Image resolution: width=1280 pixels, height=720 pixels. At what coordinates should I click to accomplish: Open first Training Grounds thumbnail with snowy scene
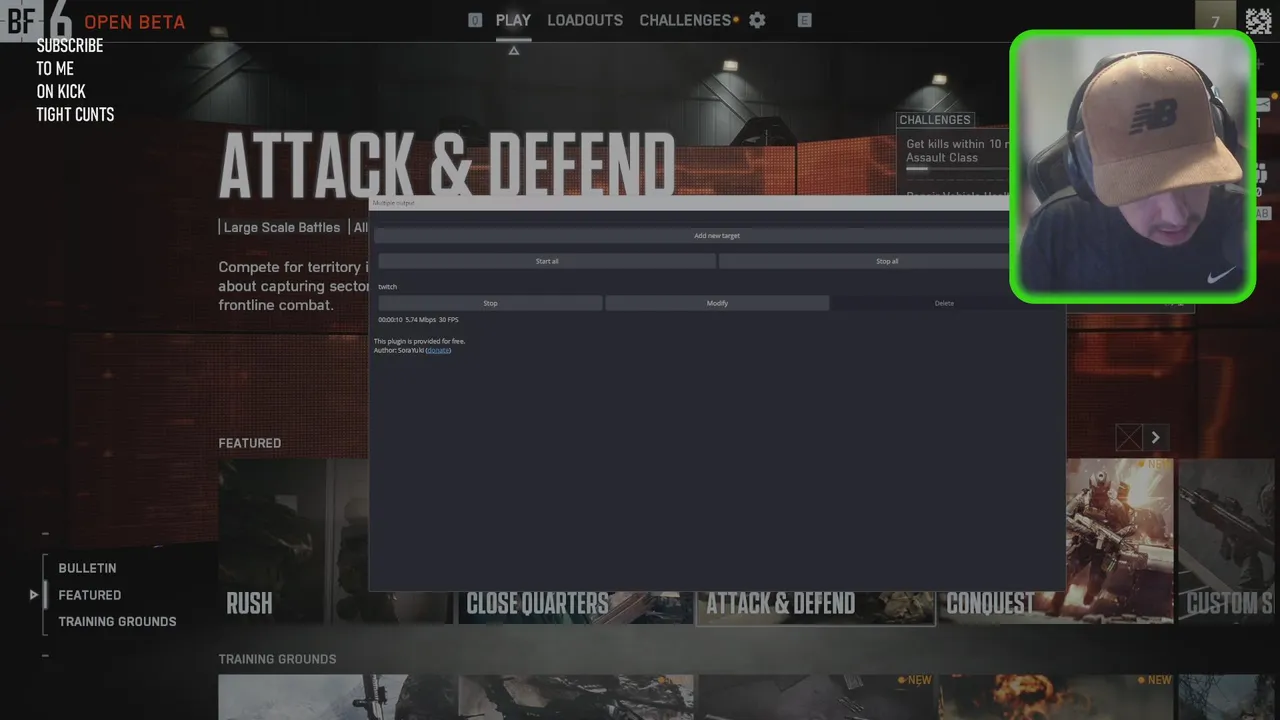(x=336, y=697)
